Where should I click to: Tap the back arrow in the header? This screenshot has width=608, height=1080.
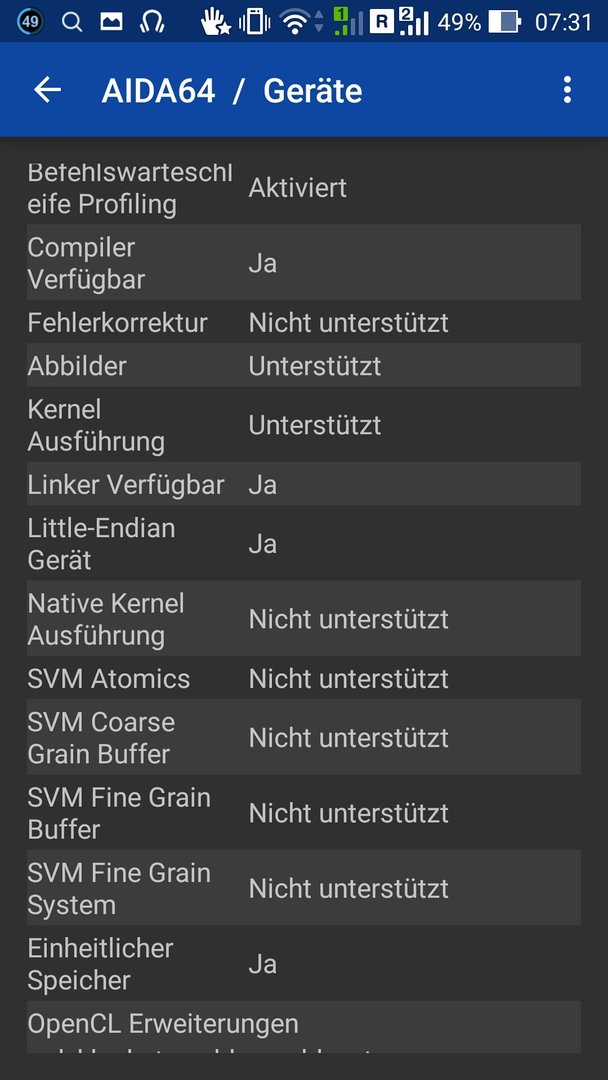(x=48, y=90)
